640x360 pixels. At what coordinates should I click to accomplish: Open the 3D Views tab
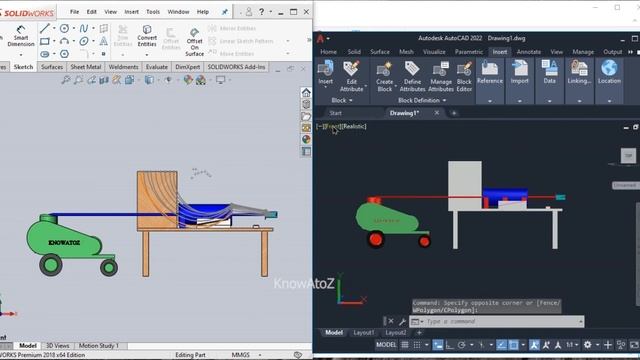tap(58, 346)
